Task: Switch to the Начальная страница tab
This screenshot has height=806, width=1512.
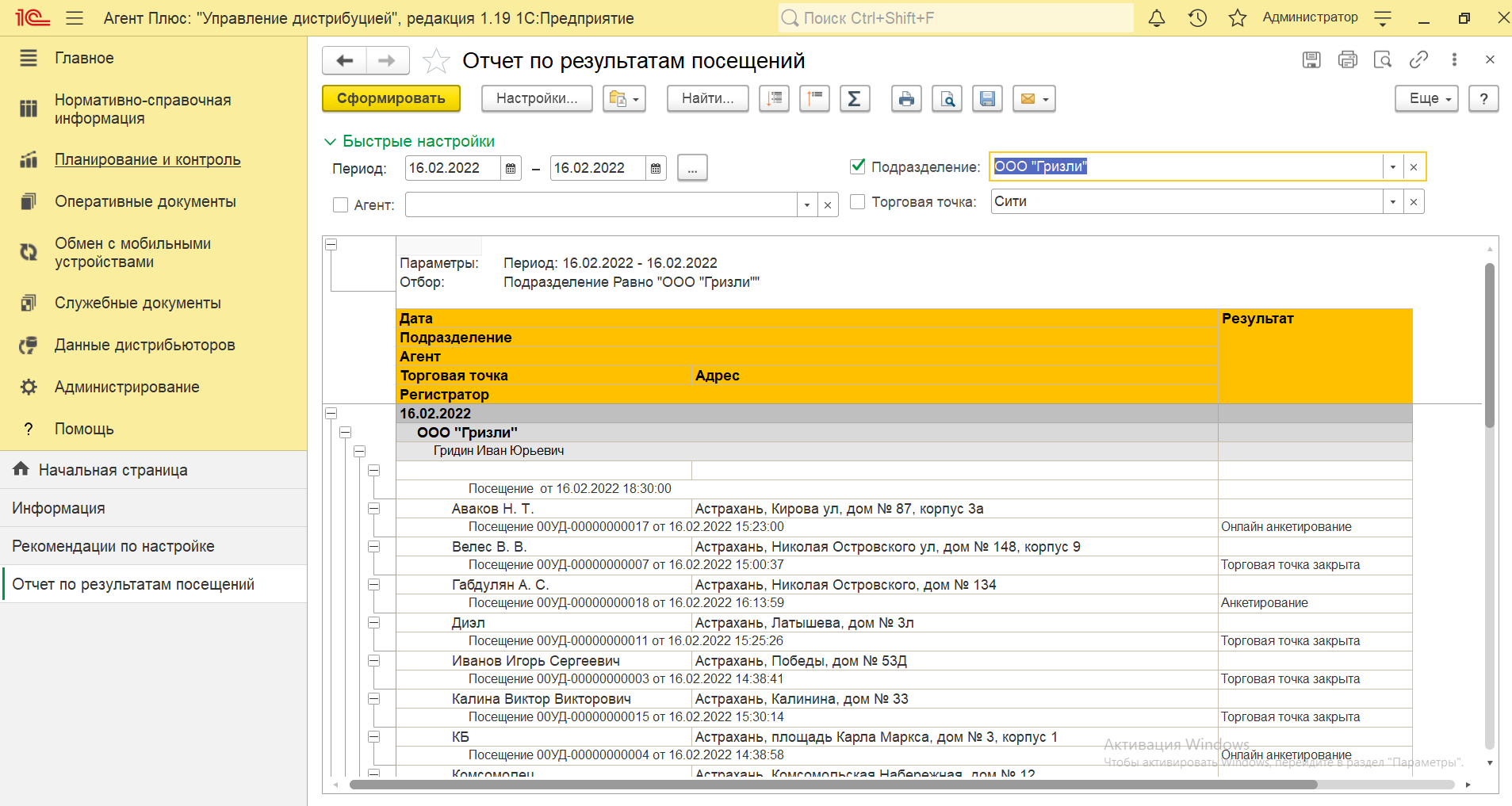Action: 113,470
